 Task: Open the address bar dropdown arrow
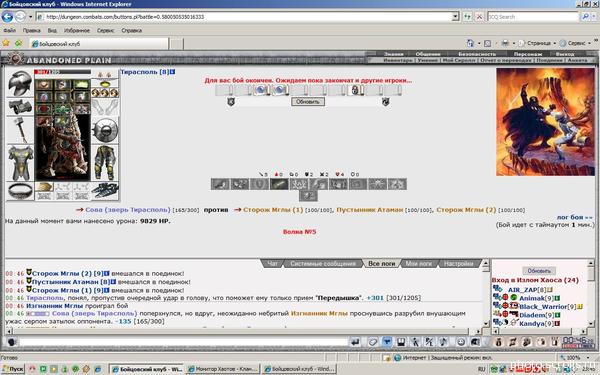(x=455, y=16)
